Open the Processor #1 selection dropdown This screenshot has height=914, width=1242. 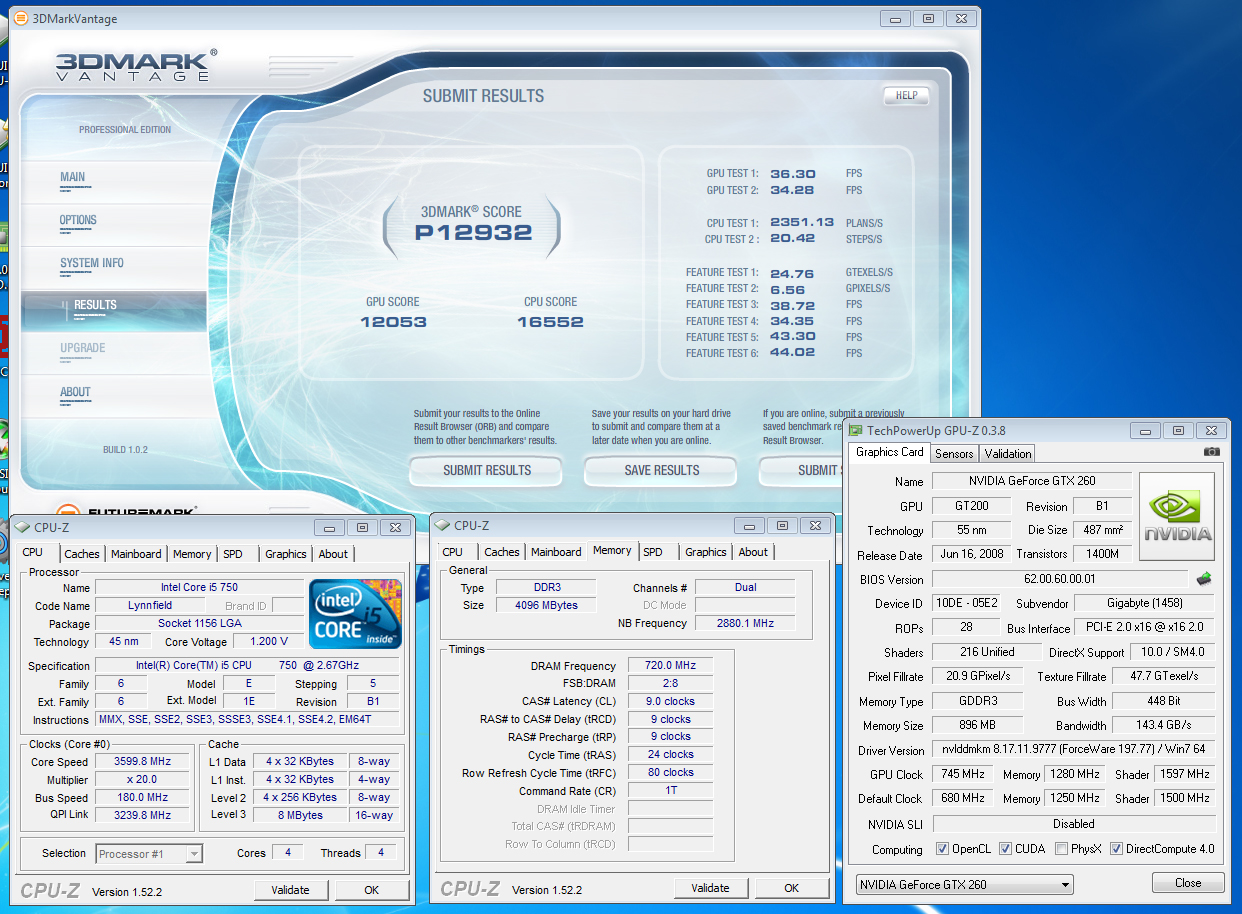click(149, 853)
